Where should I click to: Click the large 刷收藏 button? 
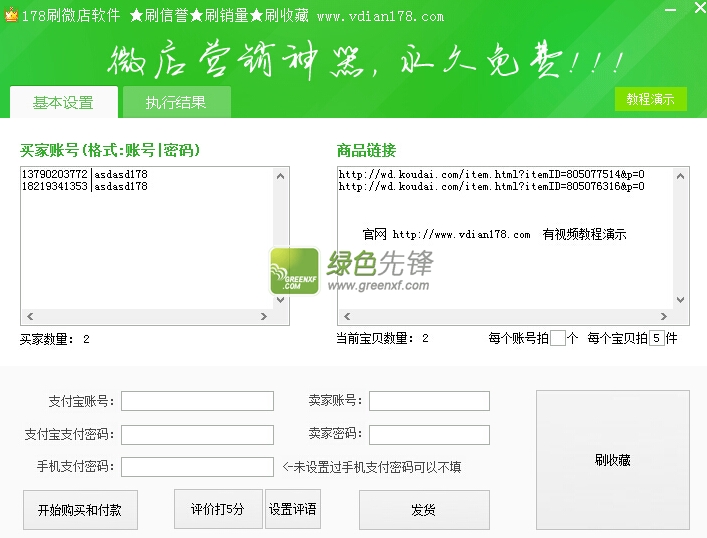pos(613,460)
